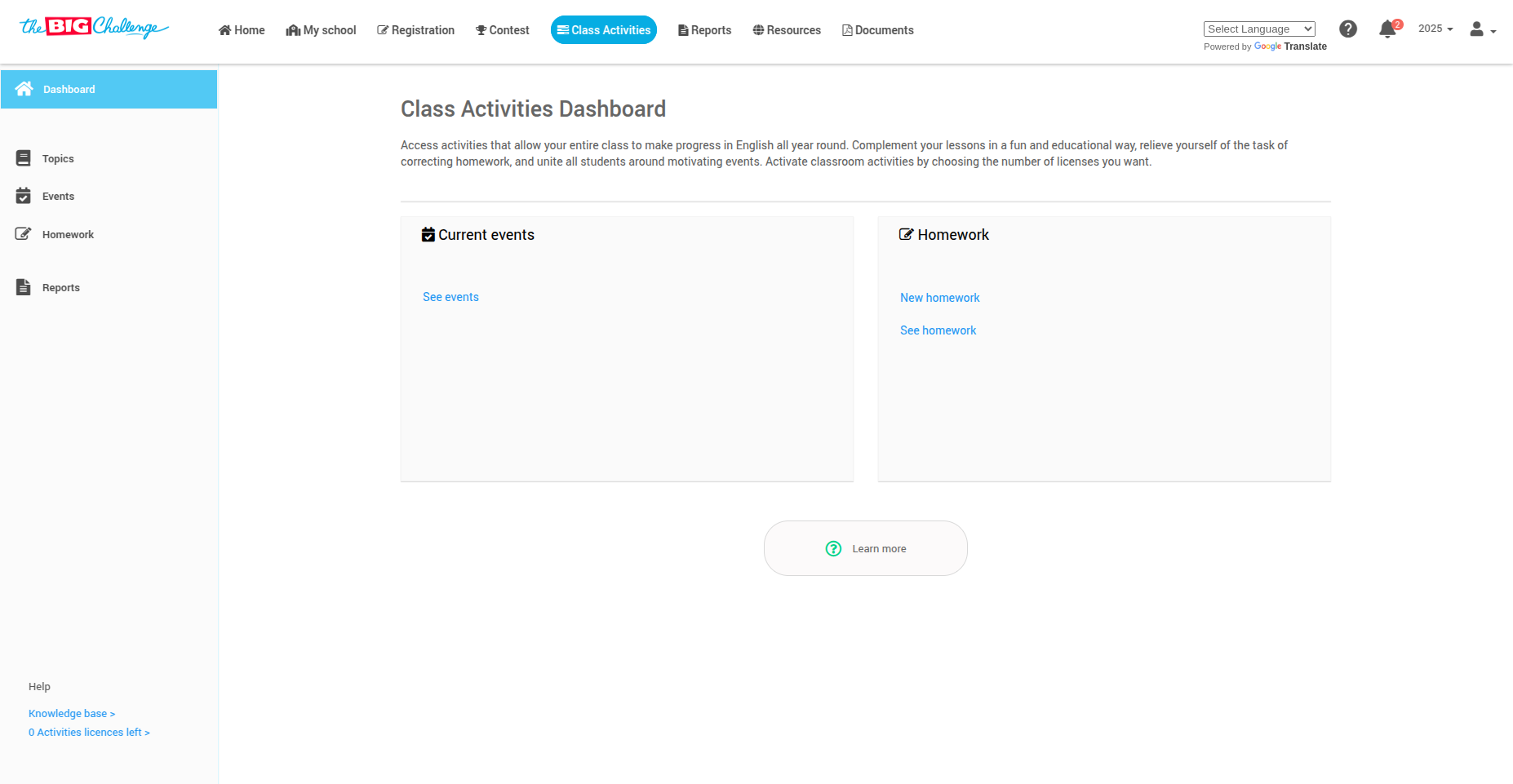Open the user account menu
Viewport: 1513px width, 784px height.
click(1482, 29)
